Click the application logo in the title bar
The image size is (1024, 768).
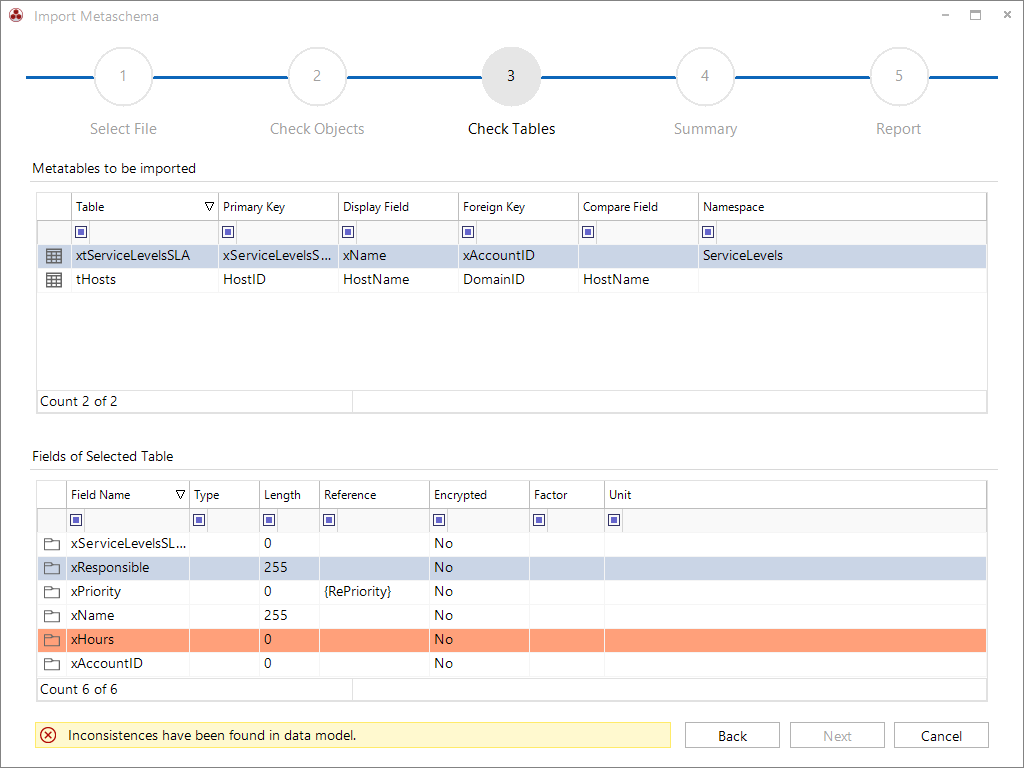pyautogui.click(x=16, y=15)
